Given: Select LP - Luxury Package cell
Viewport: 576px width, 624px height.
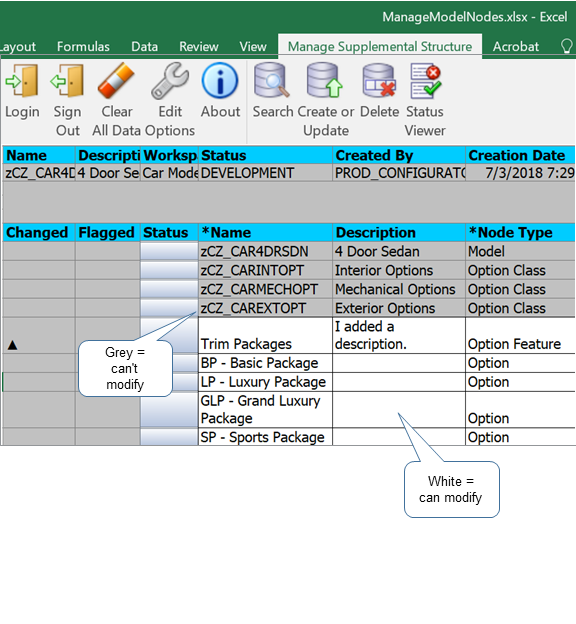Looking at the screenshot, I should point(266,382).
